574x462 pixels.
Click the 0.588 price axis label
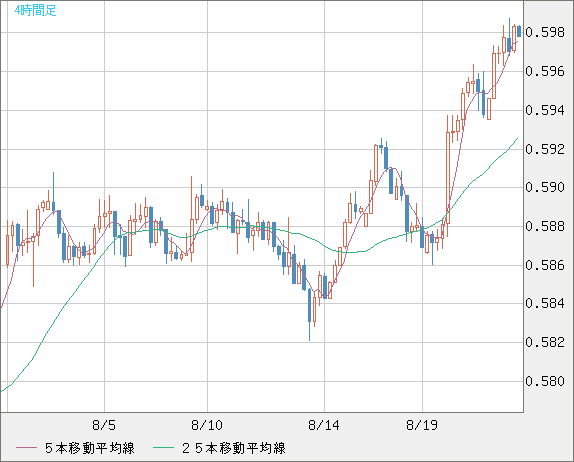[x=545, y=226]
